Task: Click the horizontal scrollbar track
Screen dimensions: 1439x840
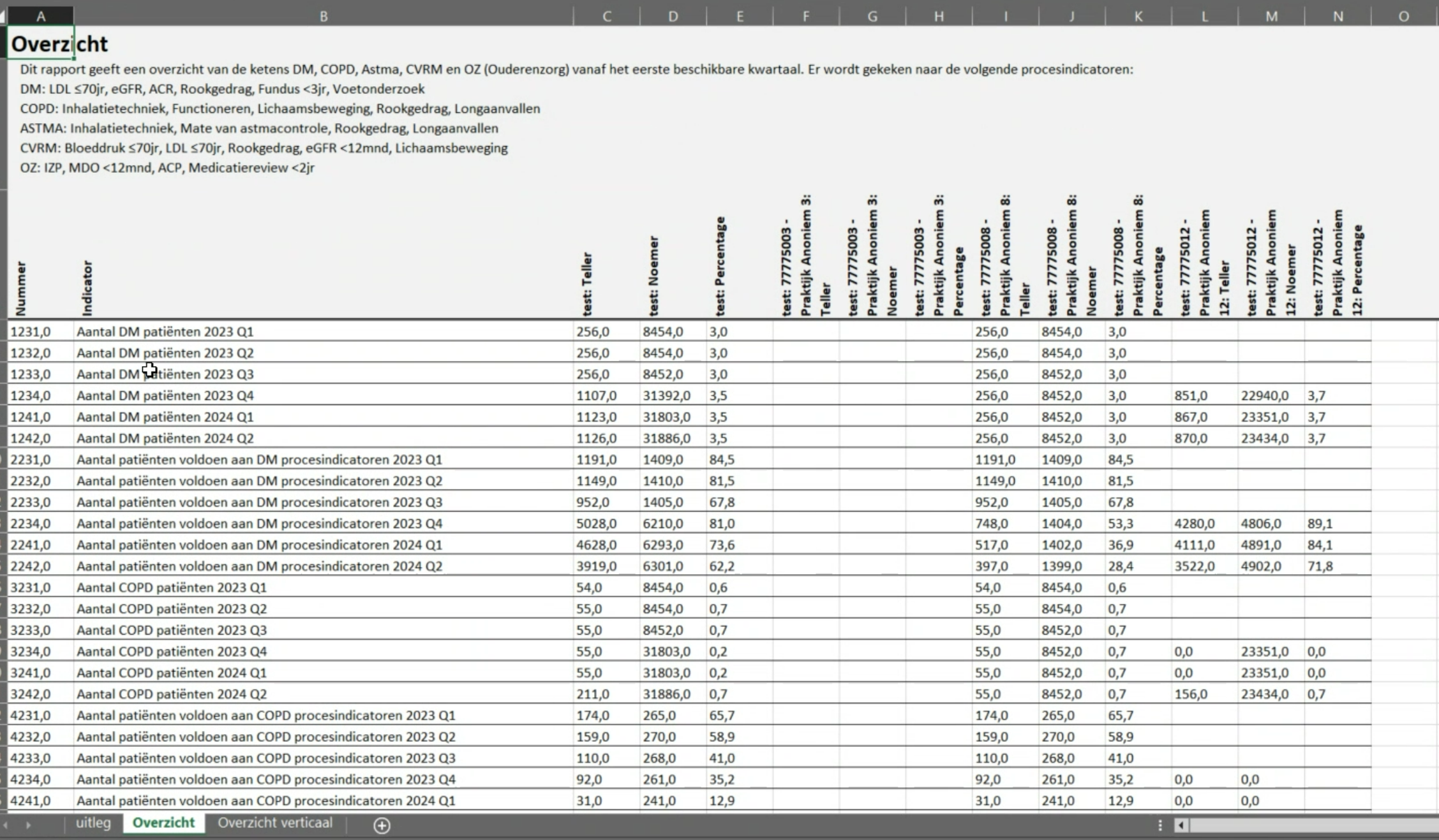Action: point(1314,825)
